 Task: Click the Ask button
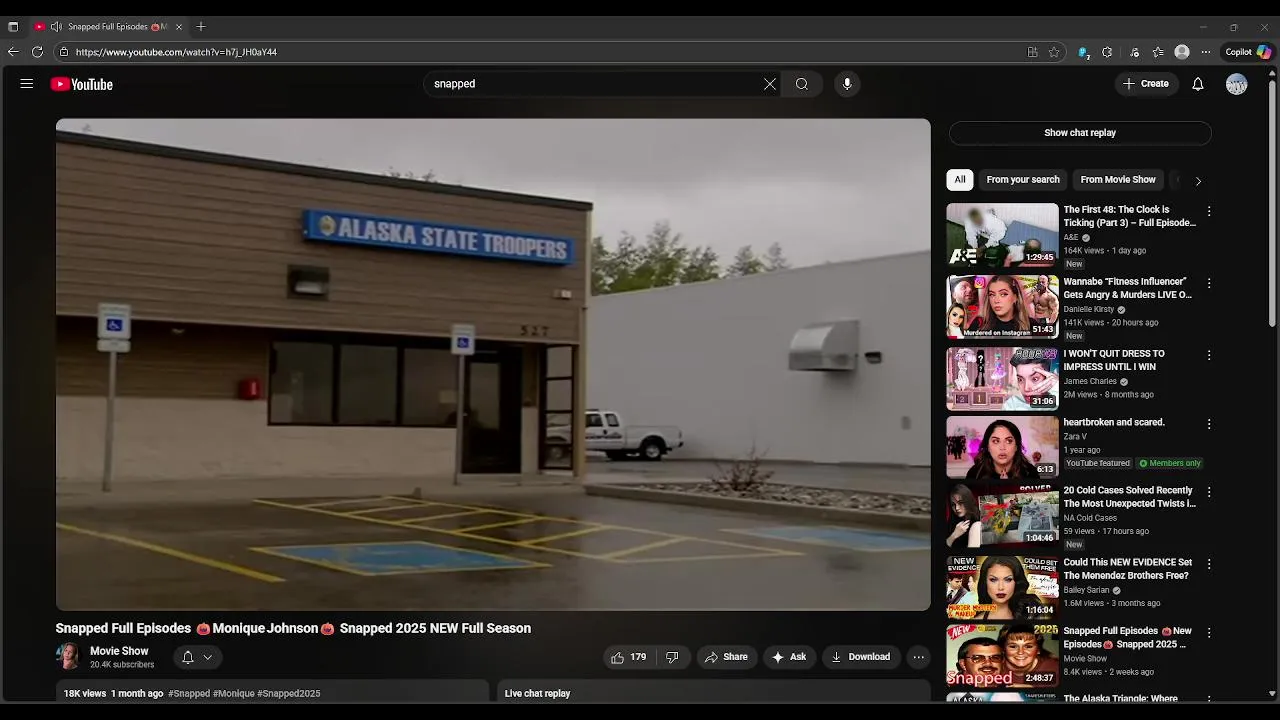click(788, 657)
